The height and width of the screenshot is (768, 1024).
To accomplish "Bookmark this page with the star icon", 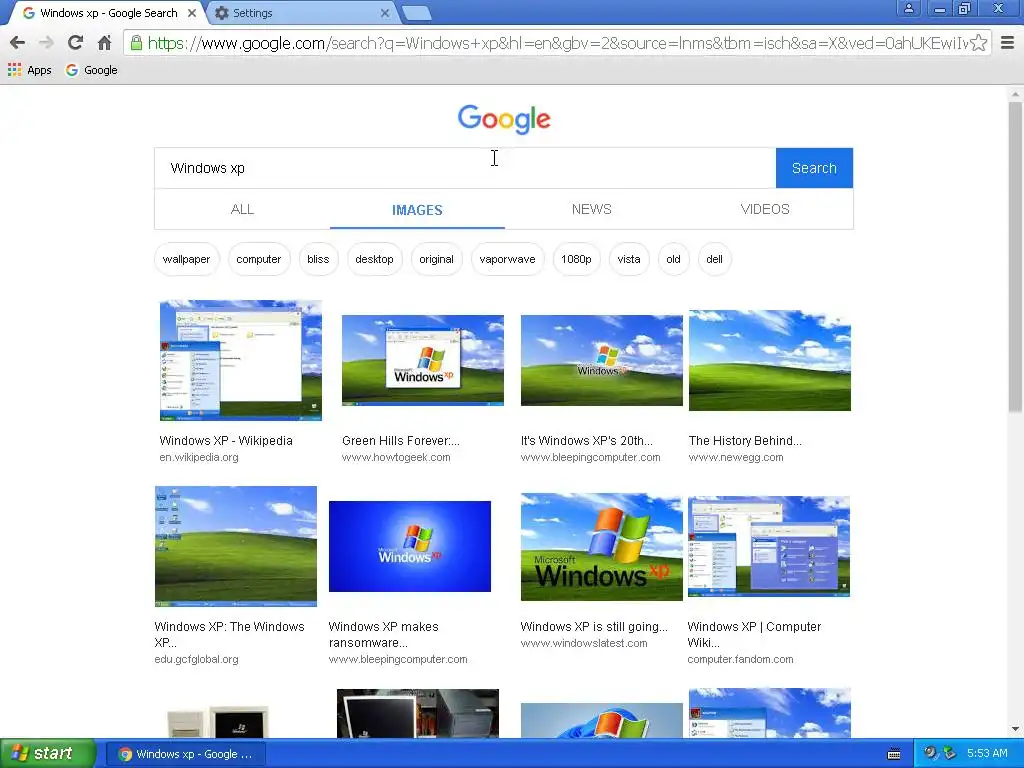I will (978, 43).
